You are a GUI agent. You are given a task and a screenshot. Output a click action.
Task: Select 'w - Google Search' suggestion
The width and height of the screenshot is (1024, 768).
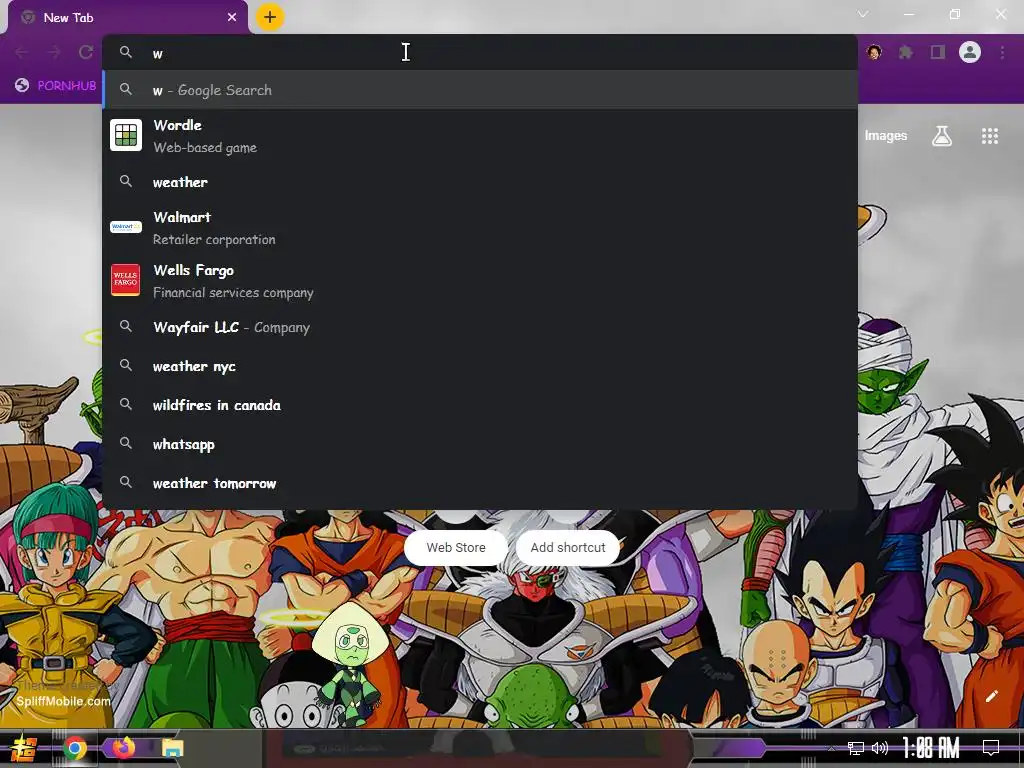coord(479,89)
